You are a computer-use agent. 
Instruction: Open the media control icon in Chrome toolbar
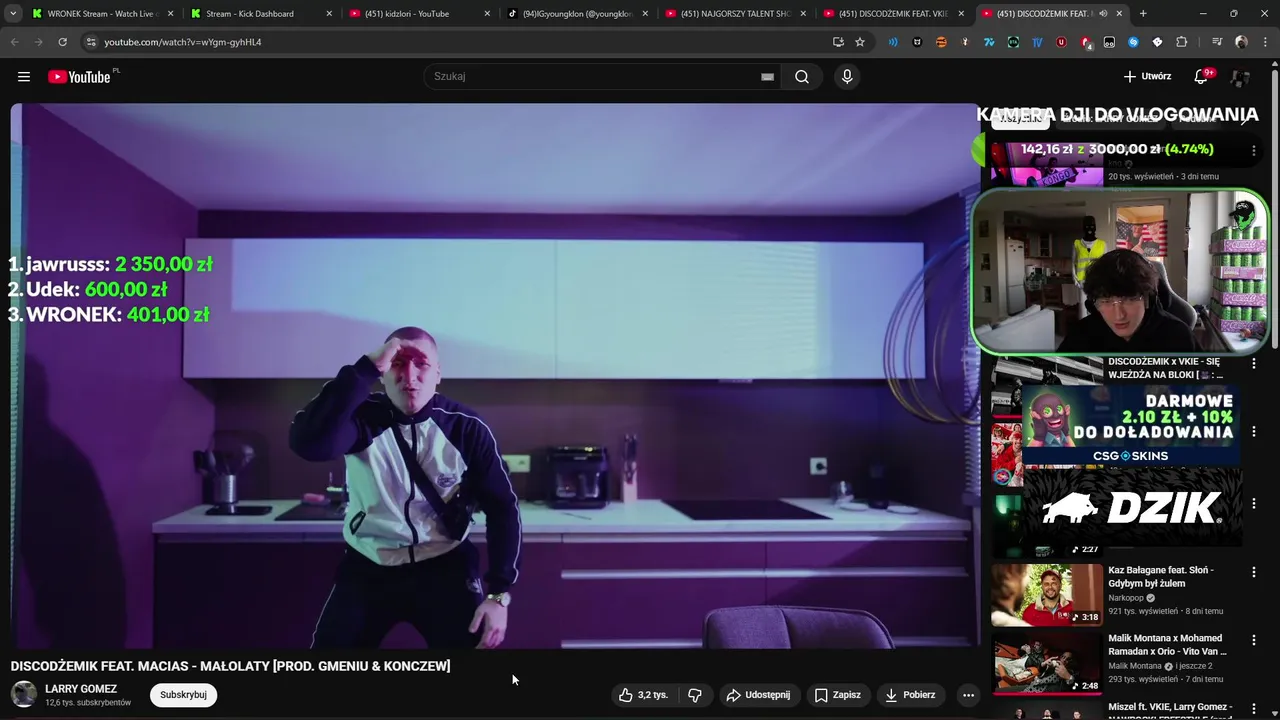[1217, 42]
